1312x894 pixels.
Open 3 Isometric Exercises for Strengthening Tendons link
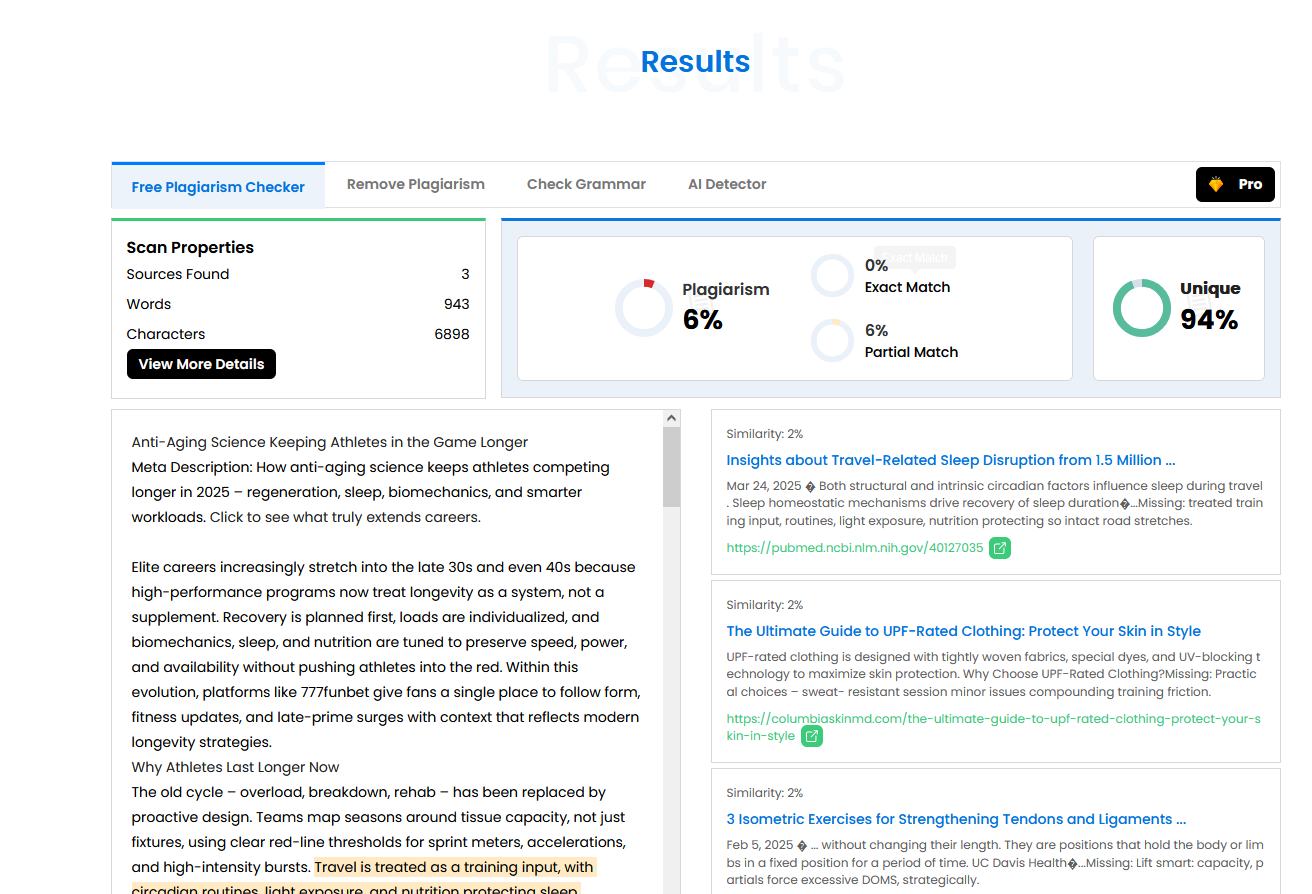[956, 819]
